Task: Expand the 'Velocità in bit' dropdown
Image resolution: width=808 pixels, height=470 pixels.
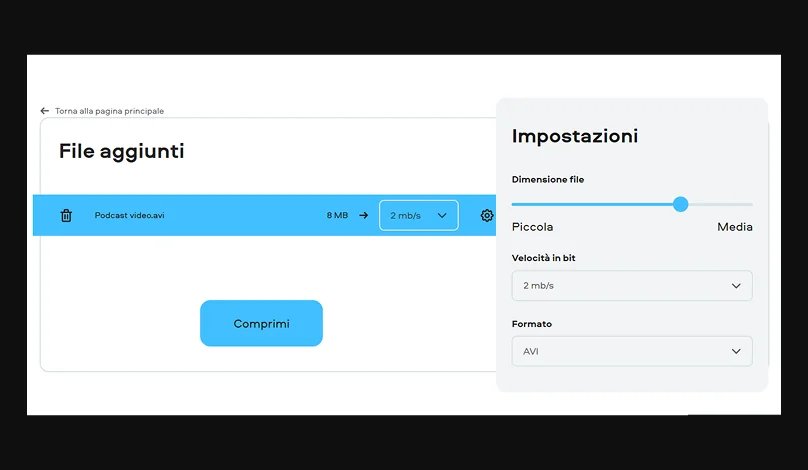Action: [x=632, y=286]
